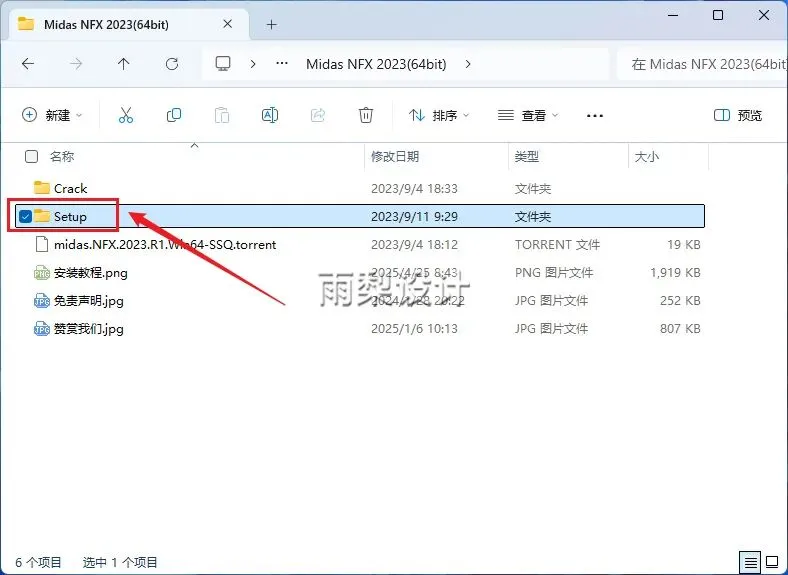Expand chevron after Midas NFX breadcrumb
Image resolution: width=788 pixels, height=575 pixels.
pos(468,64)
